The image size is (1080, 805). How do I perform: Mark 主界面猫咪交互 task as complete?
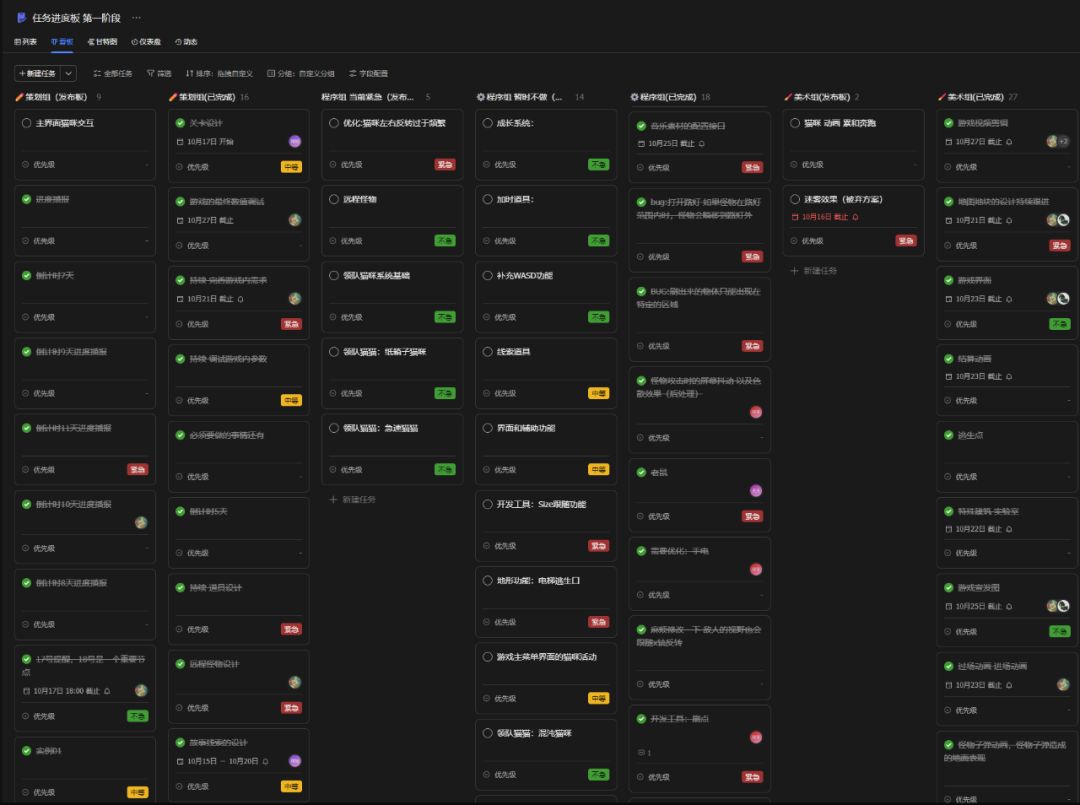(26, 123)
